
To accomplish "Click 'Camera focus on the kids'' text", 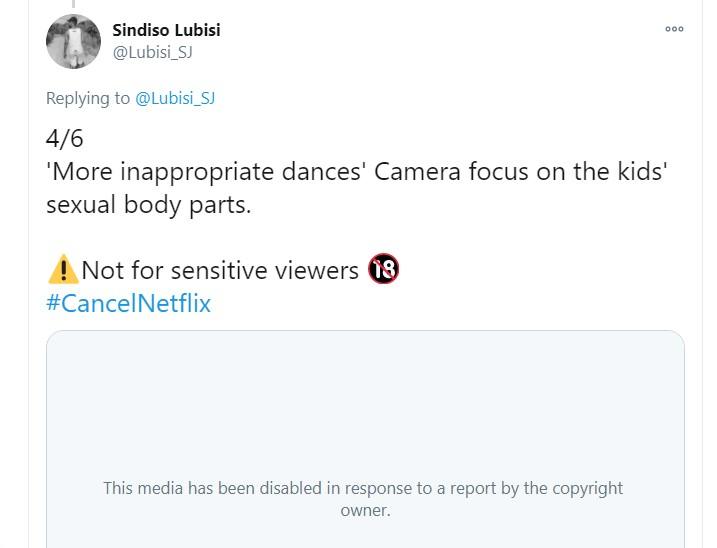I will (521, 171).
